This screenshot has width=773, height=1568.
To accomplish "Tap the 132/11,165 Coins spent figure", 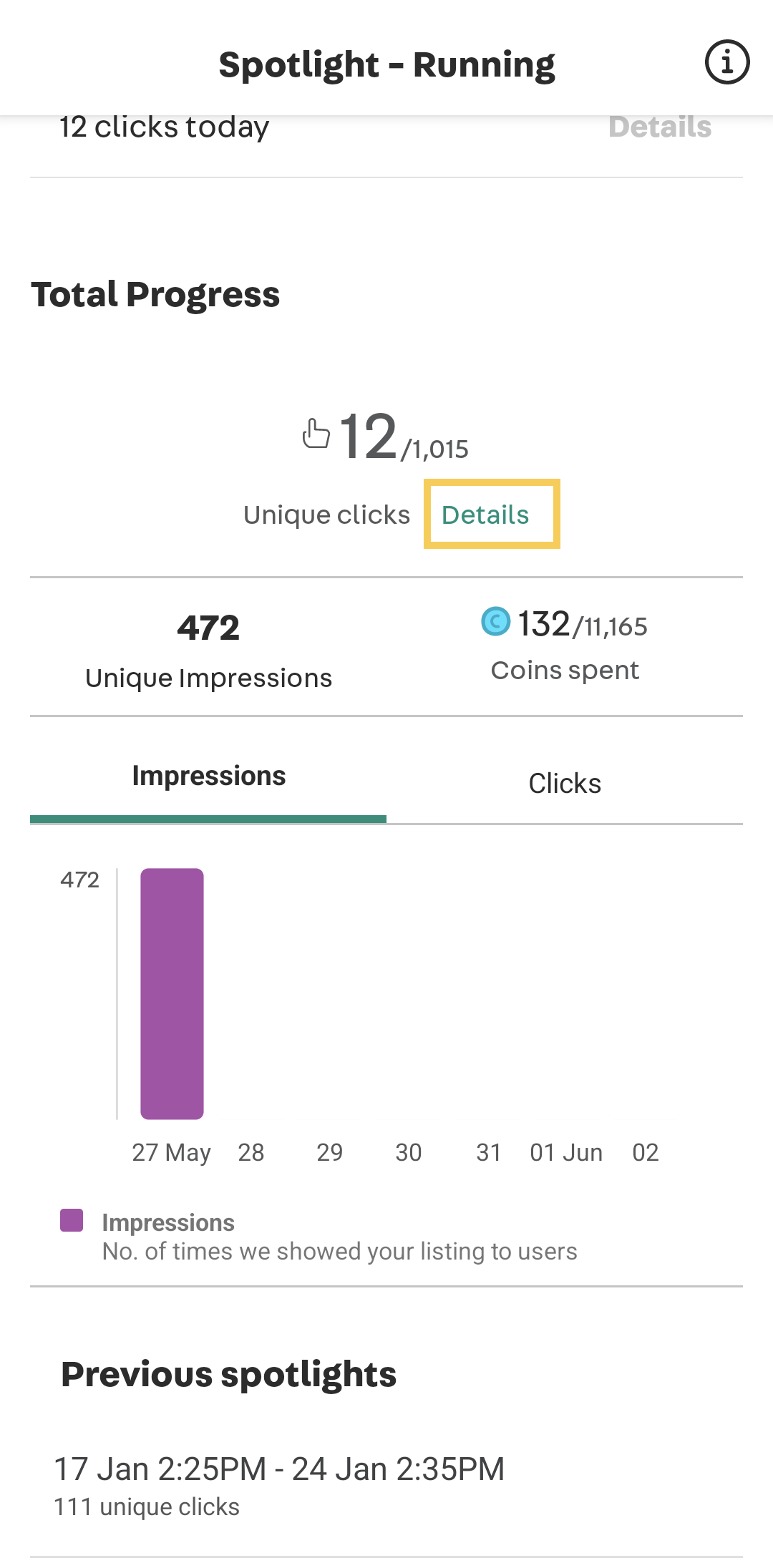I will (565, 623).
